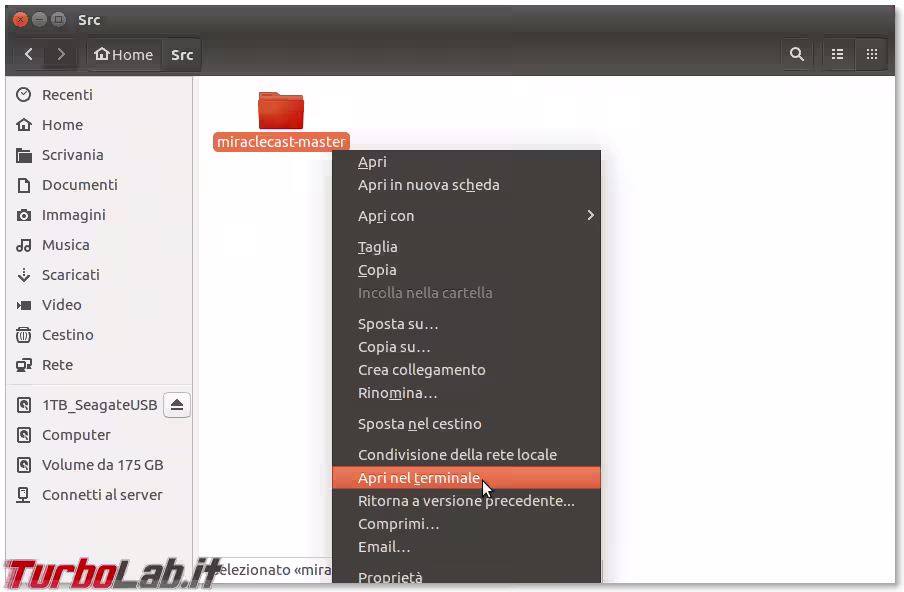Viewport: 904px width, 592px height.
Task: Open Rete in the sidebar
Action: click(99, 364)
